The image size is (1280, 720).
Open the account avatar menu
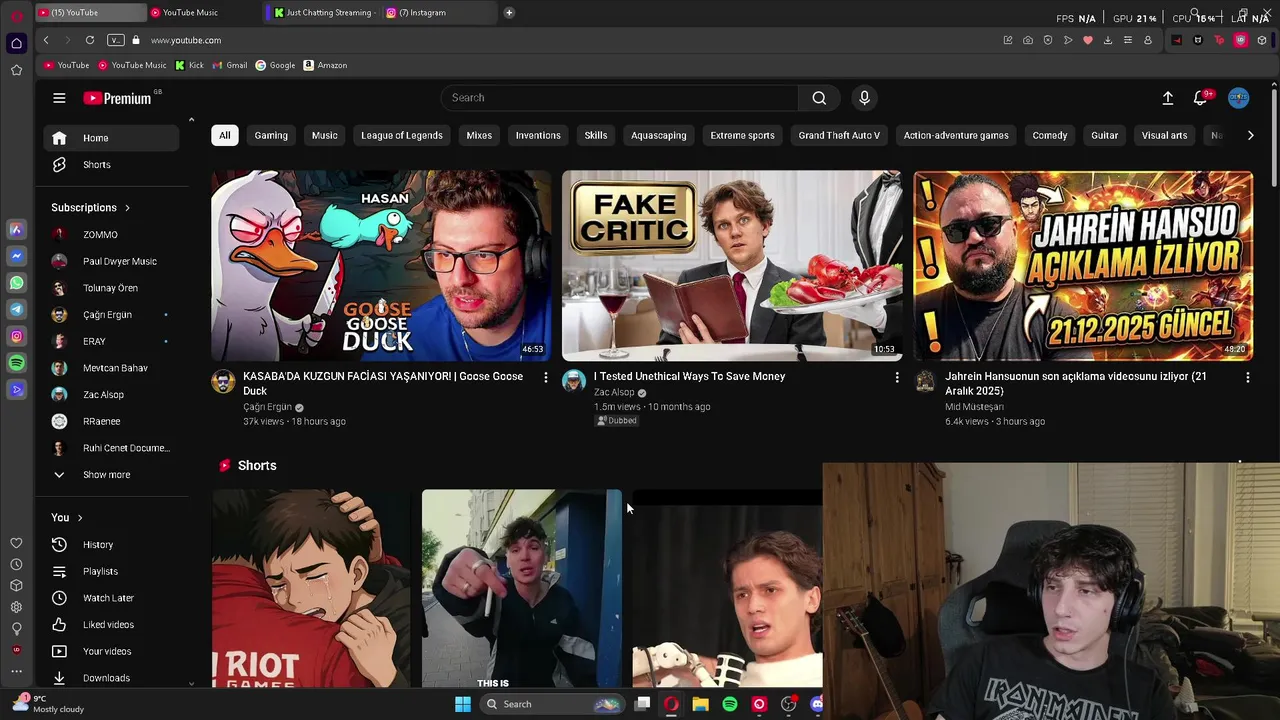(1239, 98)
